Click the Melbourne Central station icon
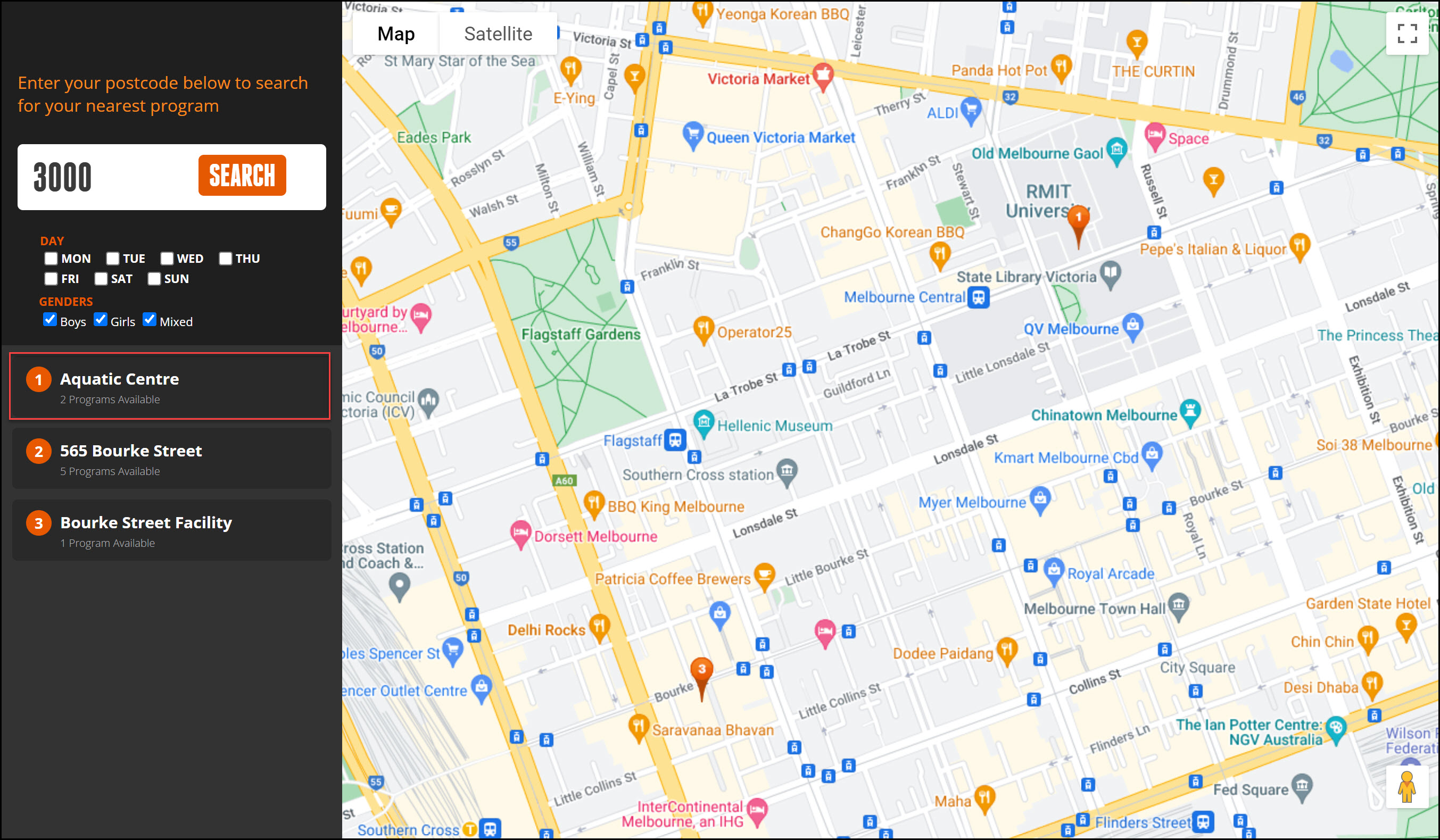This screenshot has height=840, width=1440. tap(978, 297)
